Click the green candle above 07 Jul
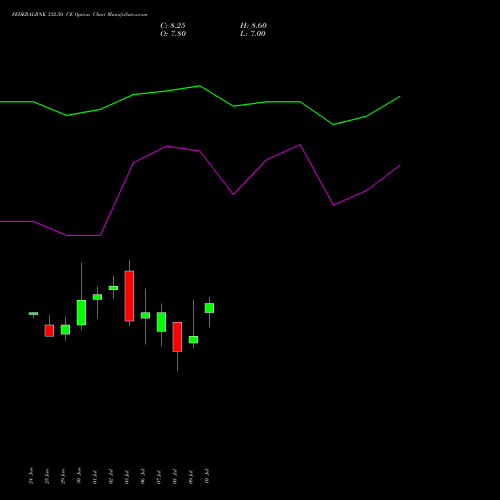The width and height of the screenshot is (500, 500). coord(161,322)
